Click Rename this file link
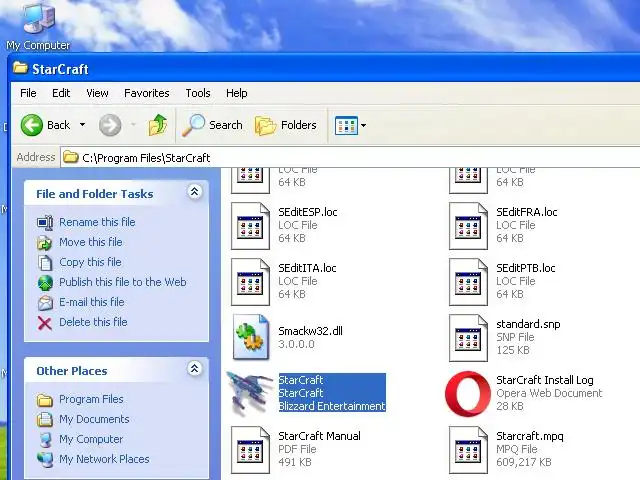Screen dimensions: 640x480 97,222
